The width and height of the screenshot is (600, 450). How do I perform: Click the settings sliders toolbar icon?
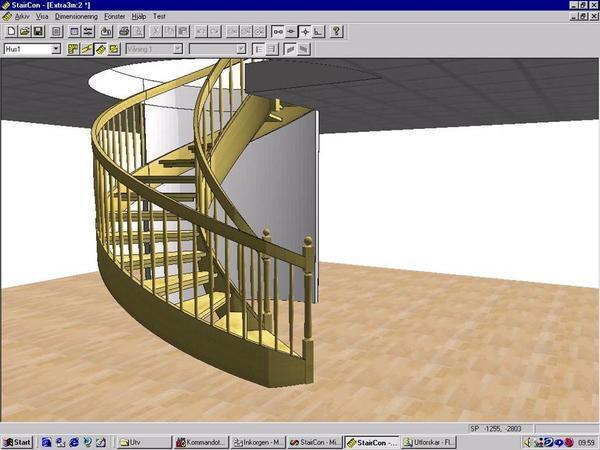(x=88, y=31)
